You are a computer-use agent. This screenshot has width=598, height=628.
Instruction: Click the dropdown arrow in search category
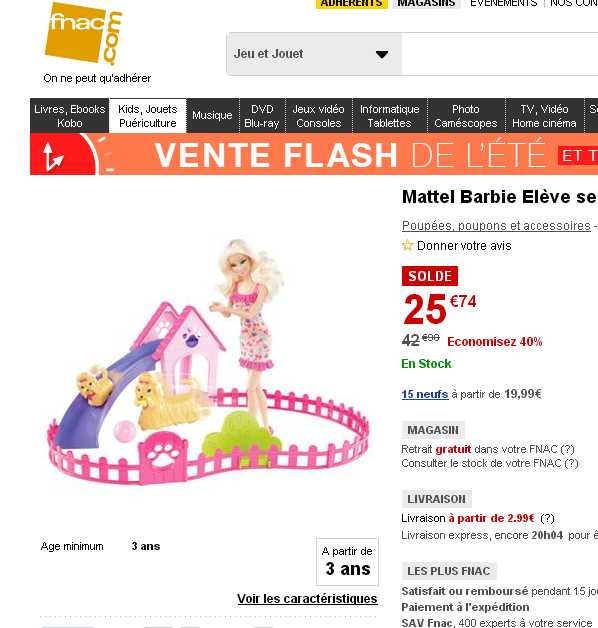pyautogui.click(x=382, y=54)
